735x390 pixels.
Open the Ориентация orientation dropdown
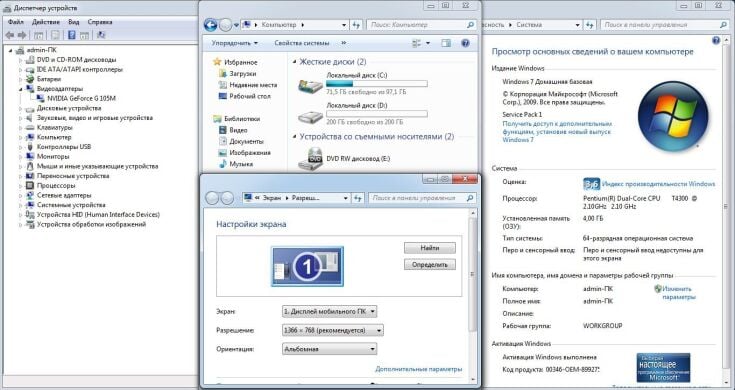pos(330,349)
